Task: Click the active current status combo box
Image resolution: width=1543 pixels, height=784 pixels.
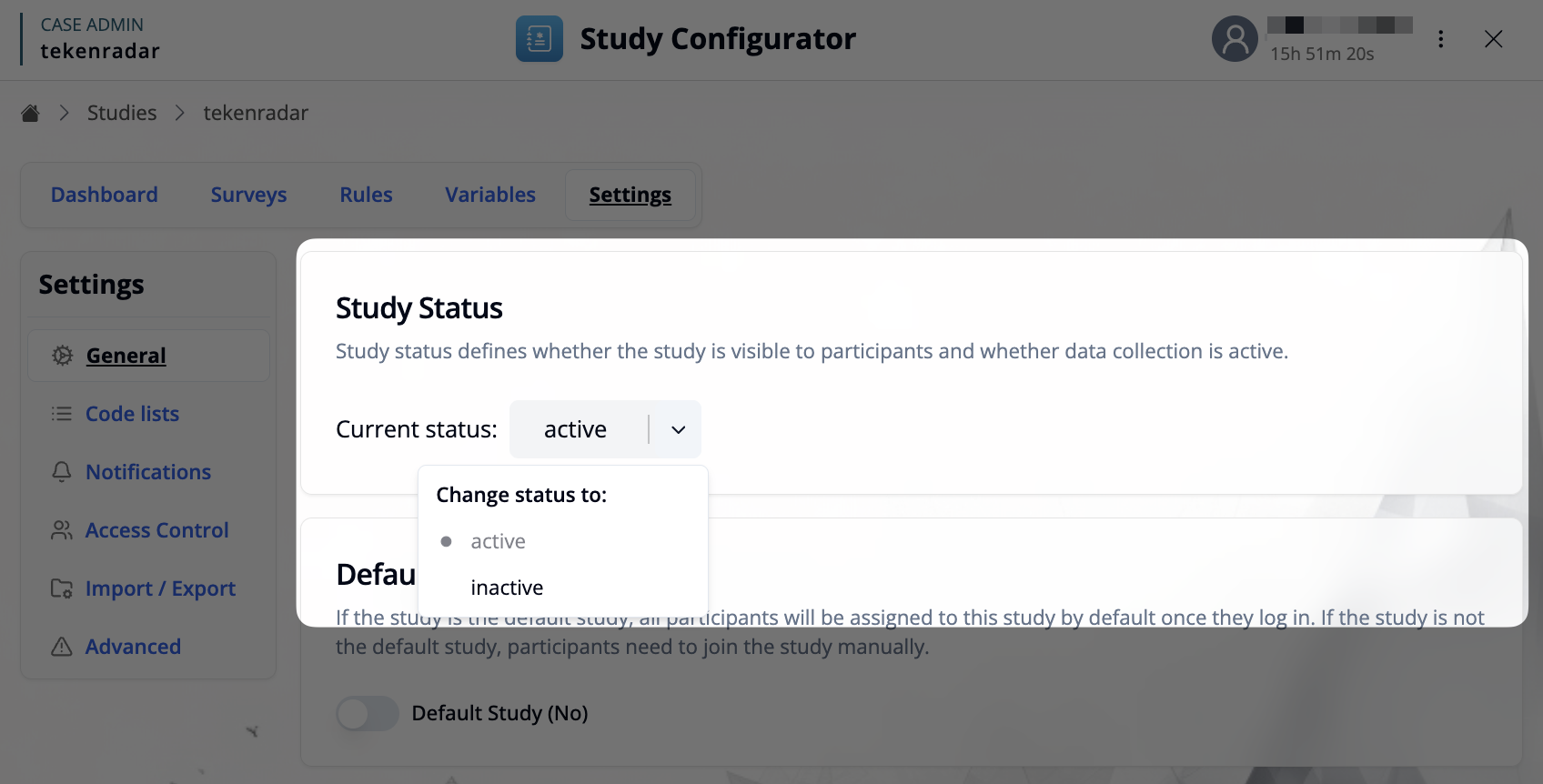Action: pyautogui.click(x=577, y=429)
